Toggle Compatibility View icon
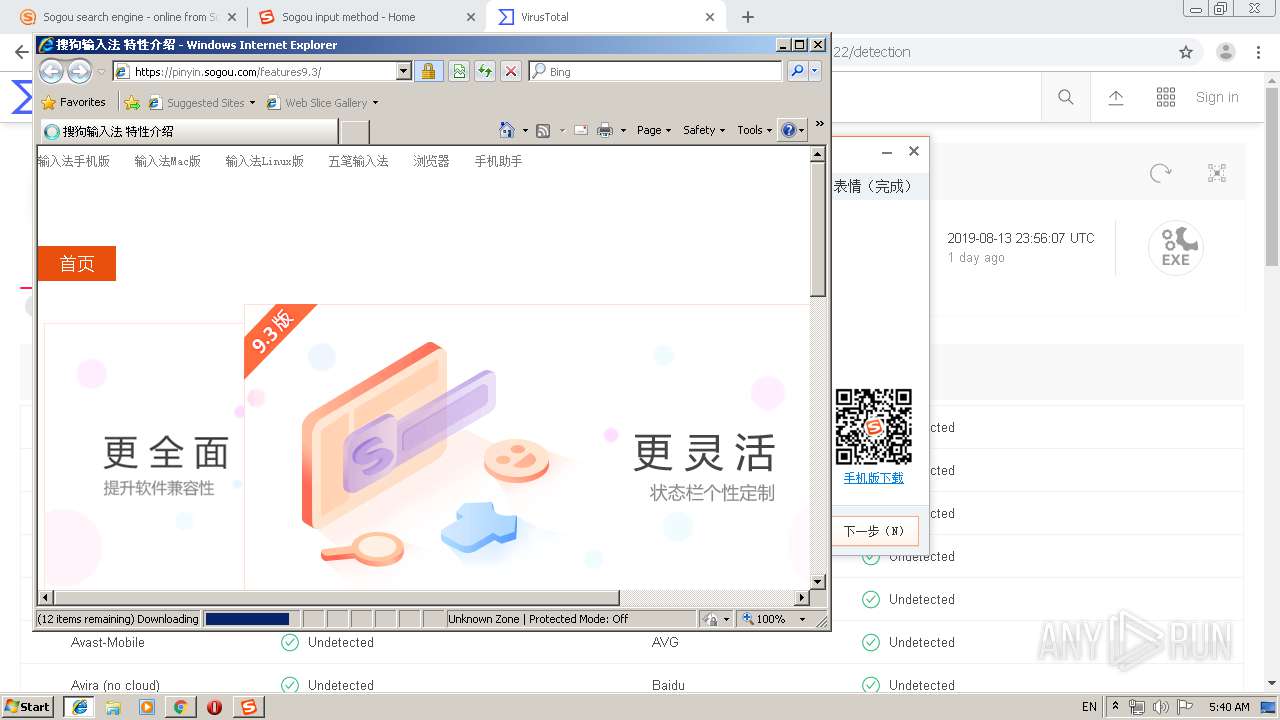 [x=458, y=71]
